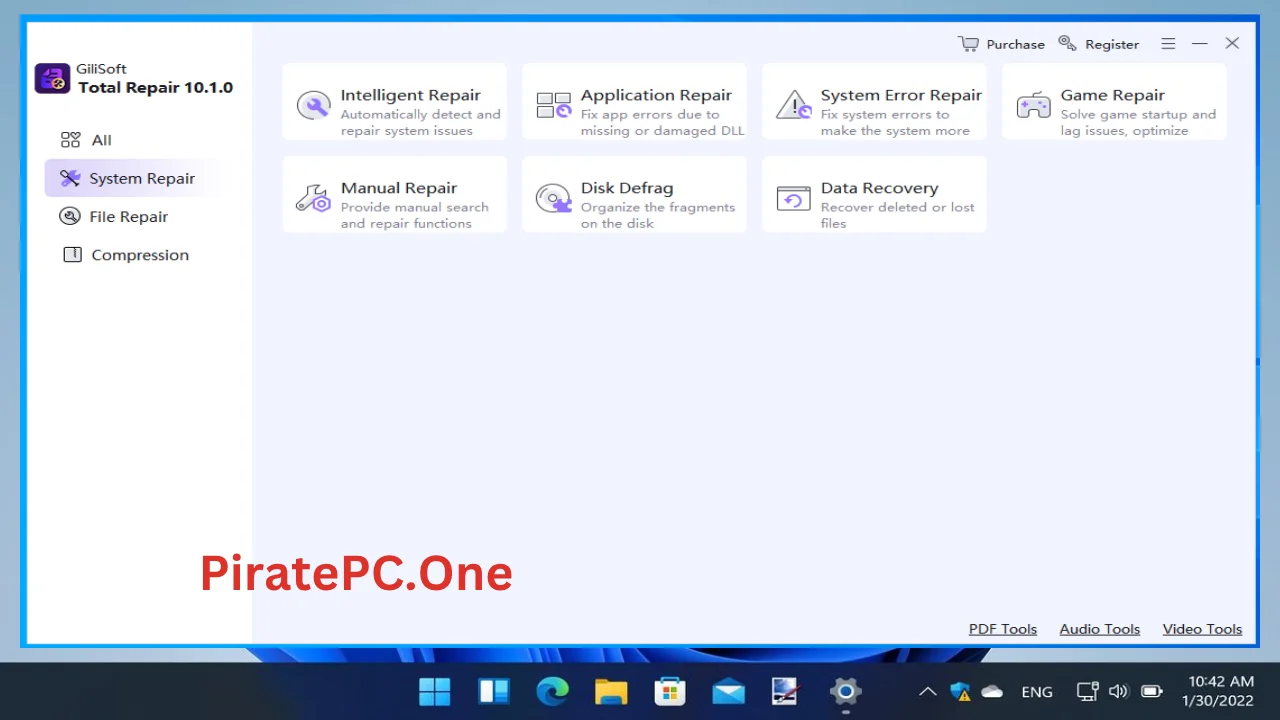This screenshot has width=1280, height=720.
Task: Click the All category grid icon
Action: click(x=70, y=140)
